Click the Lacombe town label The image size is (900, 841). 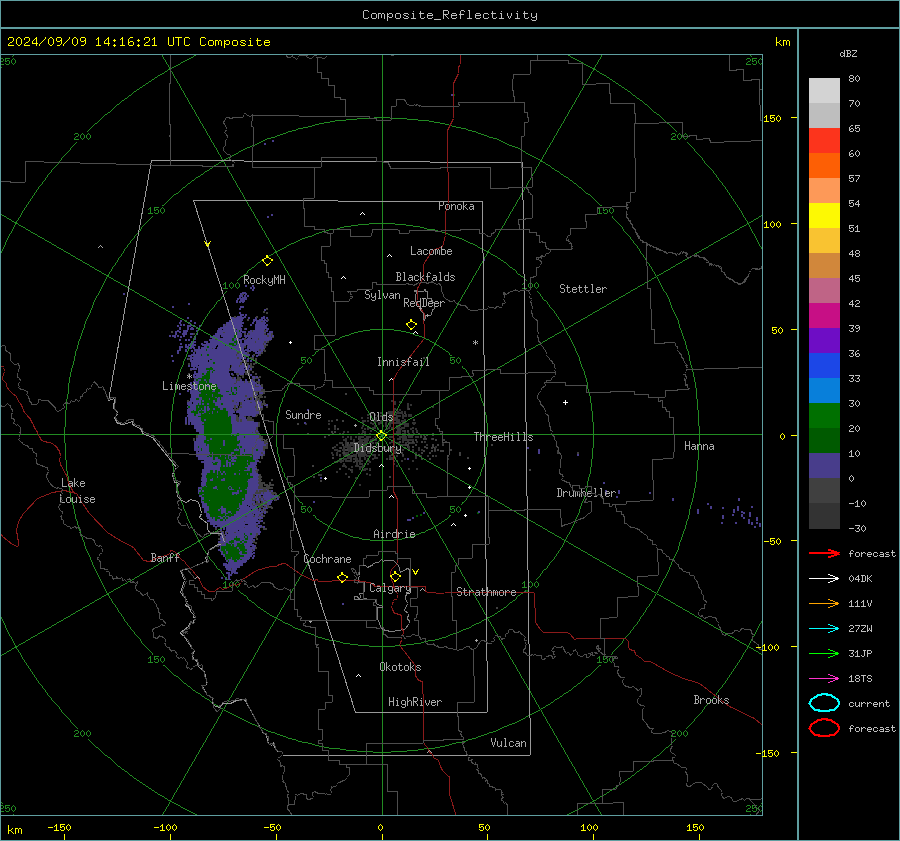(431, 251)
